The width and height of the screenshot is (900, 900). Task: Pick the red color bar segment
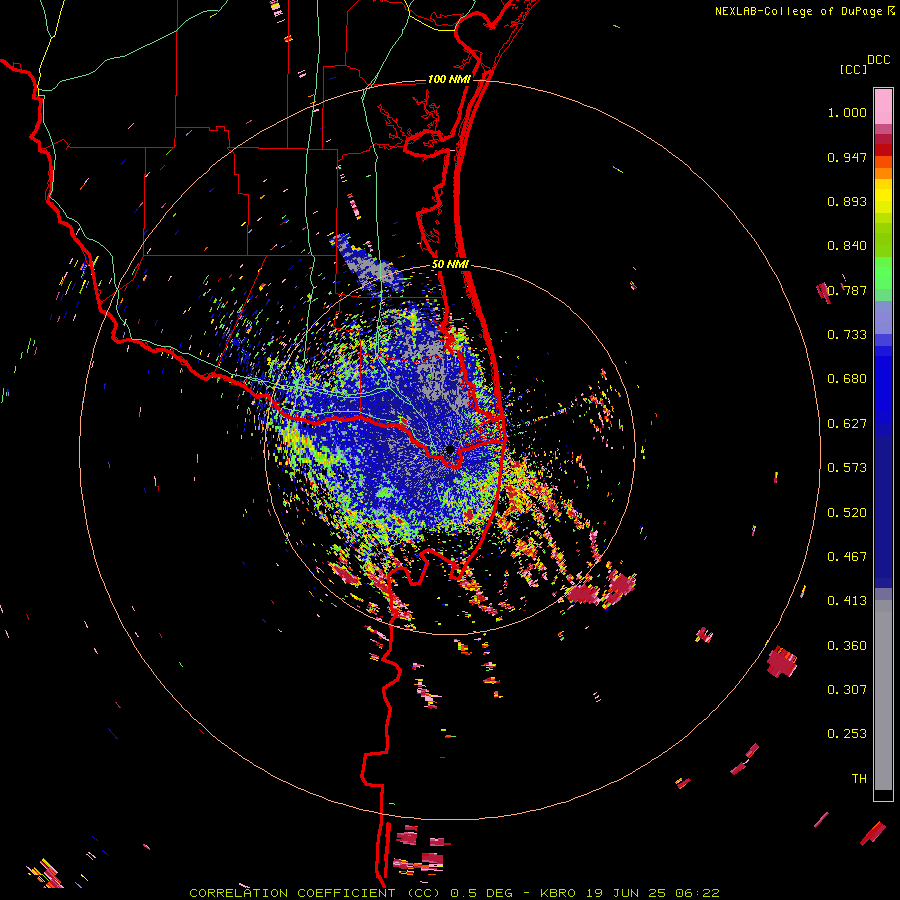[883, 150]
